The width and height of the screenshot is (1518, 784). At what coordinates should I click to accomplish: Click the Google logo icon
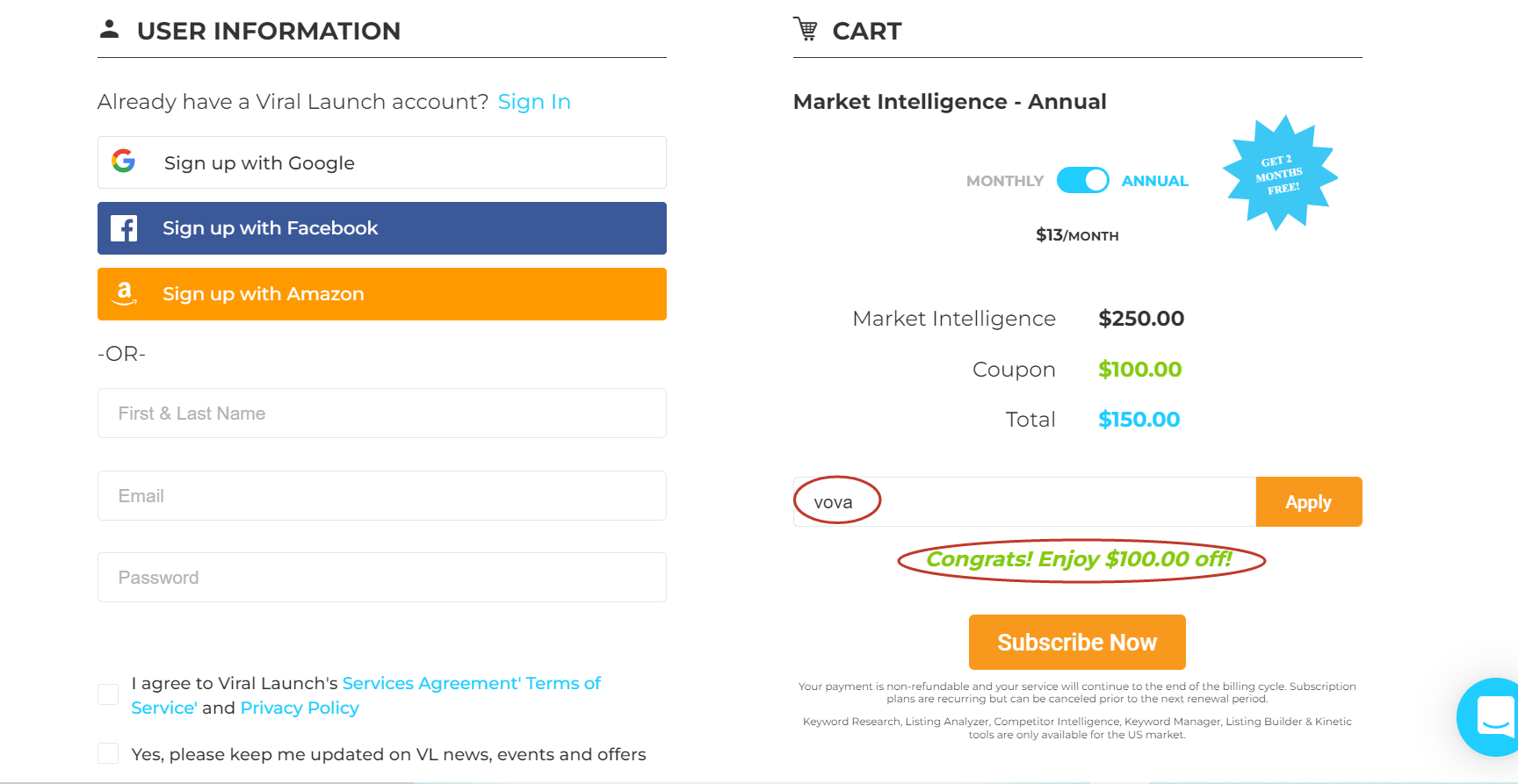[x=124, y=161]
